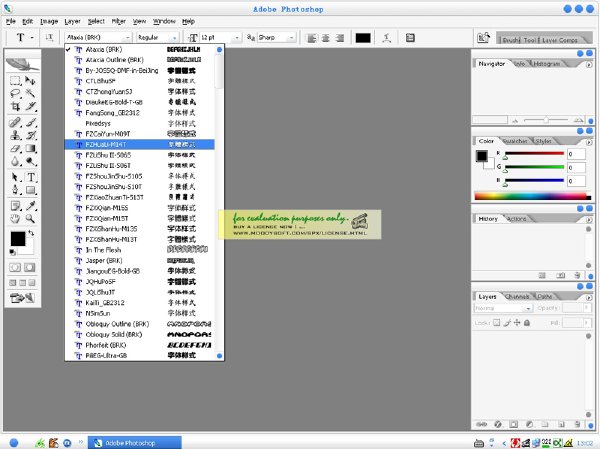
Task: Select the Type tool in toolbox
Action: pos(31,177)
